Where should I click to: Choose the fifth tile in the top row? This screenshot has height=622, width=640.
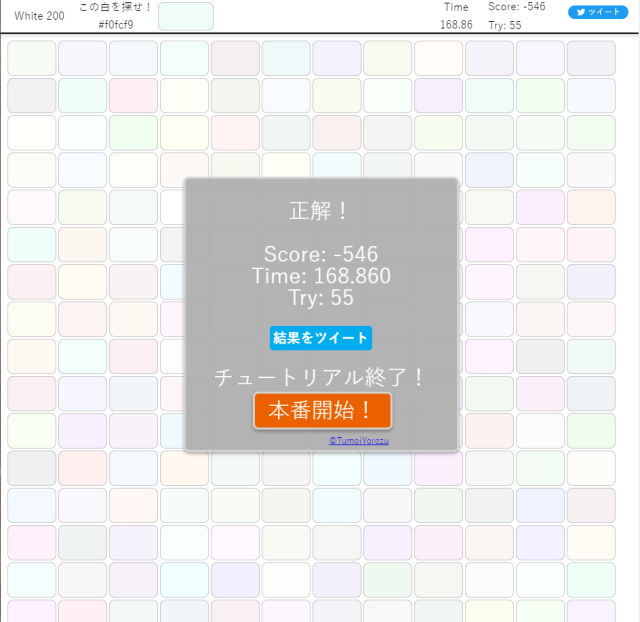235,58
